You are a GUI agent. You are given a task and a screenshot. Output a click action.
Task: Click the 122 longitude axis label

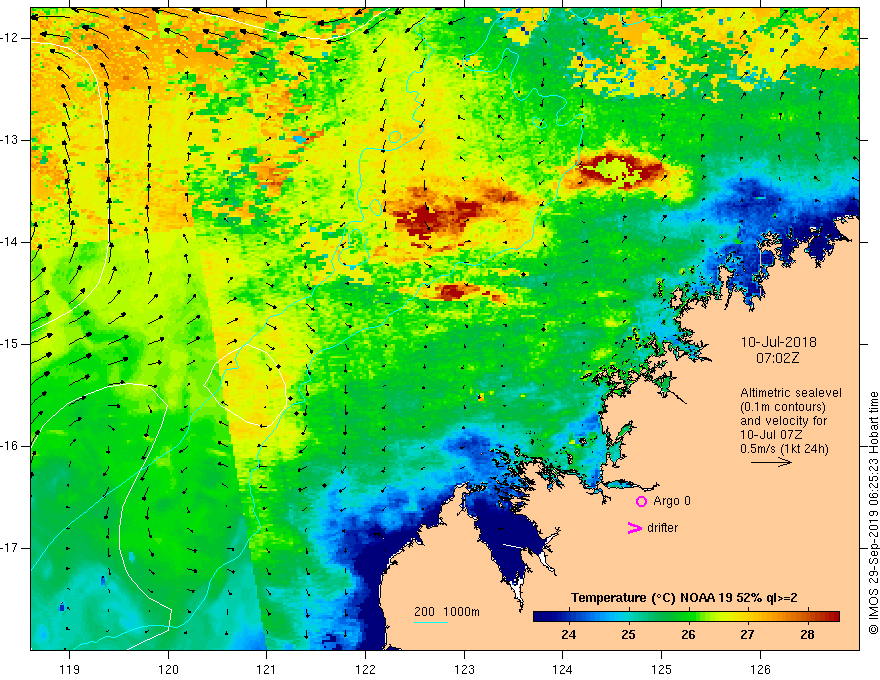pos(365,669)
